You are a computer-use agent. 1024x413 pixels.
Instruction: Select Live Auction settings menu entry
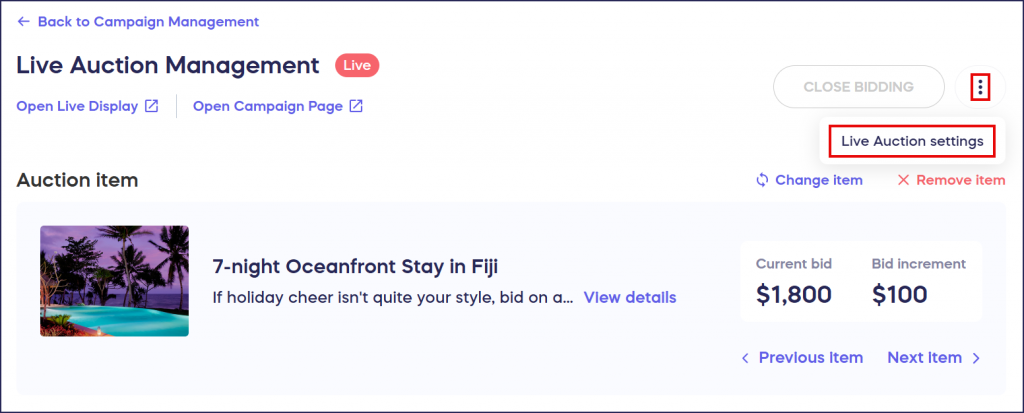tap(912, 141)
